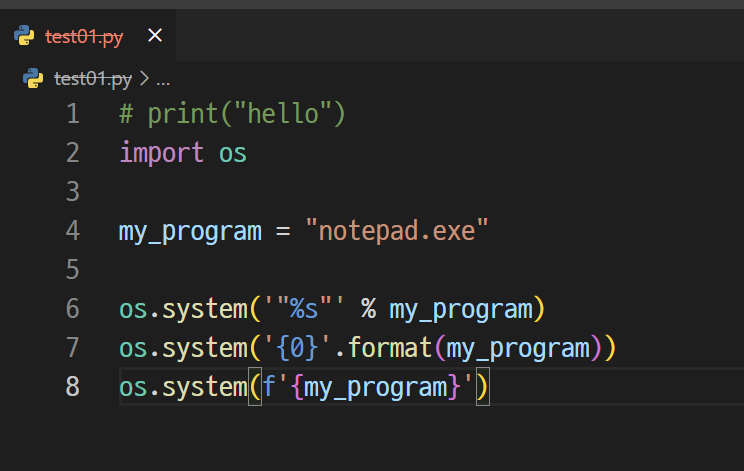The width and height of the screenshot is (744, 471).
Task: Click line number 6 in the gutter
Action: 73,309
